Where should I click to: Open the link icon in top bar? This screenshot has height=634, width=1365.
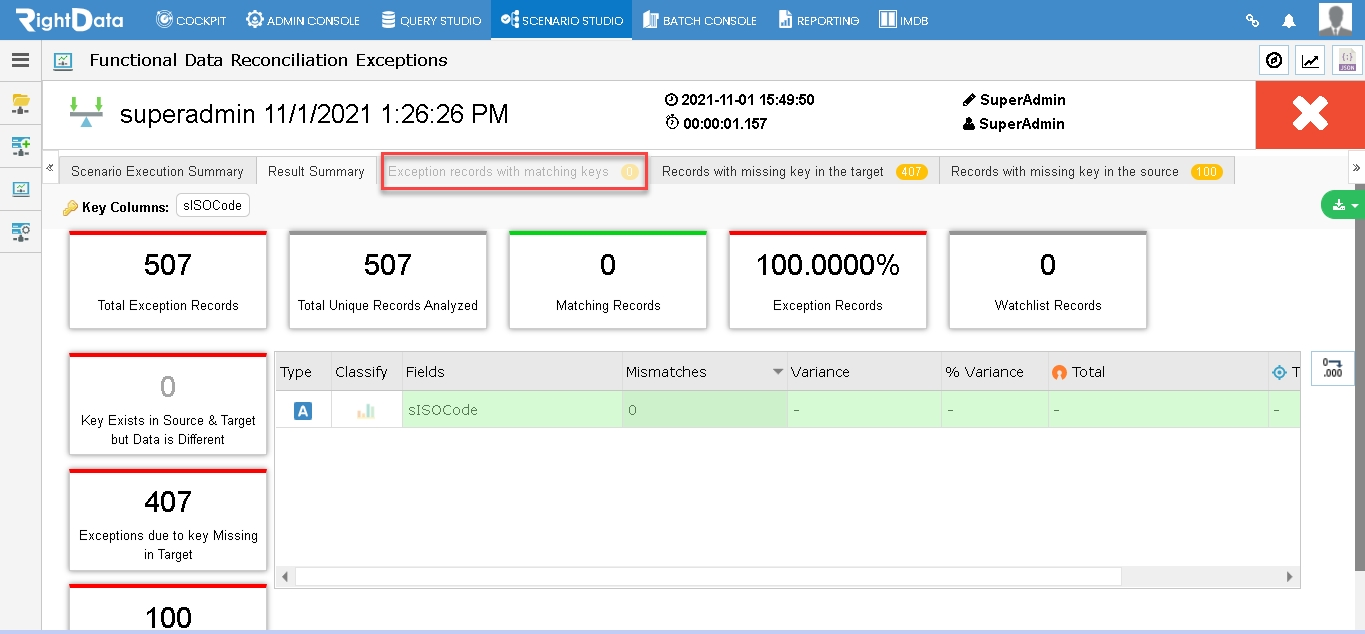click(x=1252, y=20)
